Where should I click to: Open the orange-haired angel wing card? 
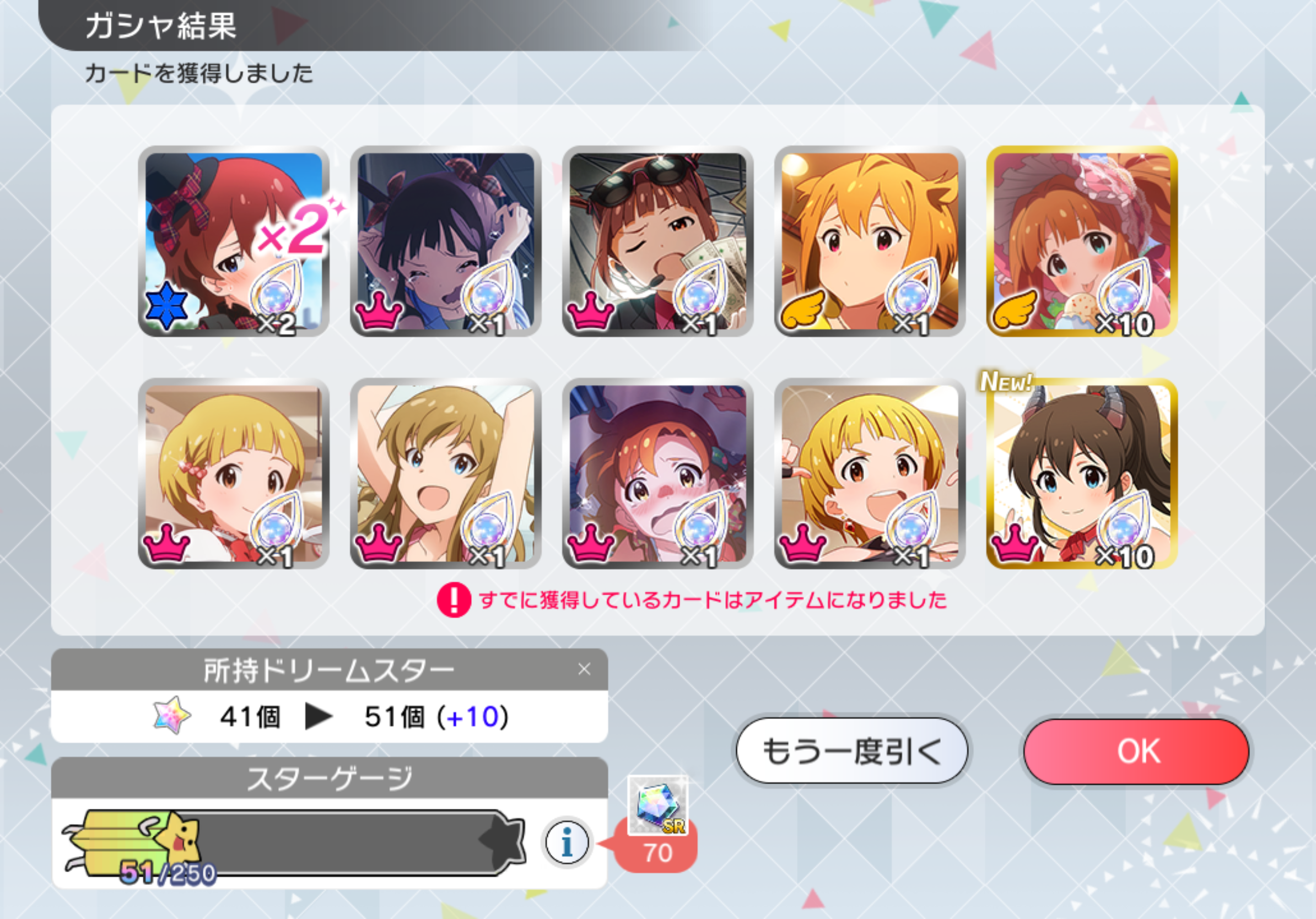coord(870,241)
